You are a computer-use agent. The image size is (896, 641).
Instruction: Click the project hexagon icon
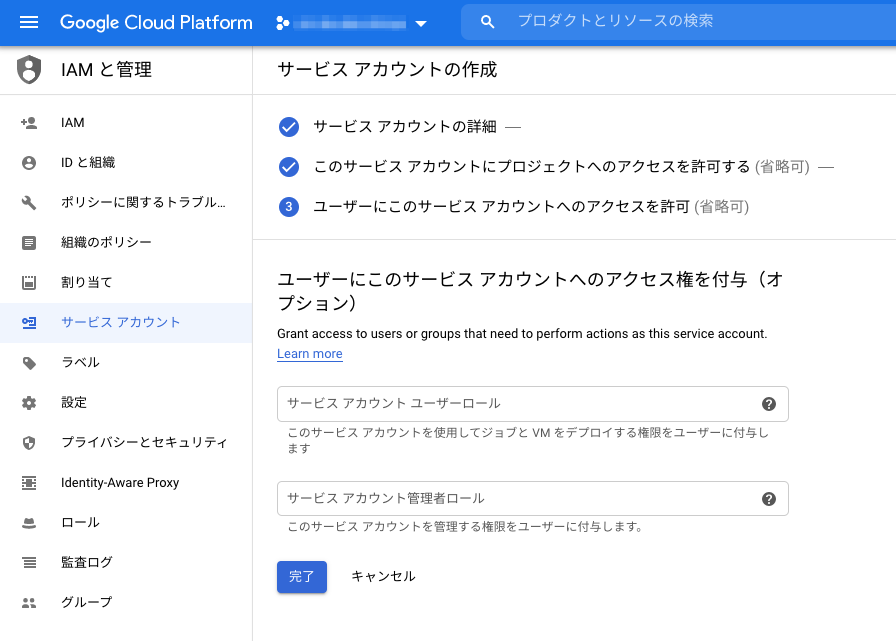click(x=282, y=23)
